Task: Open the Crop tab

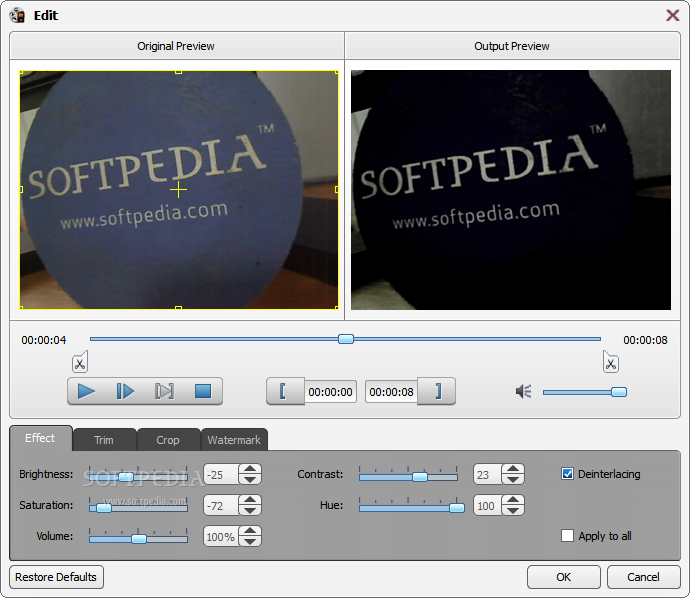Action: click(168, 440)
